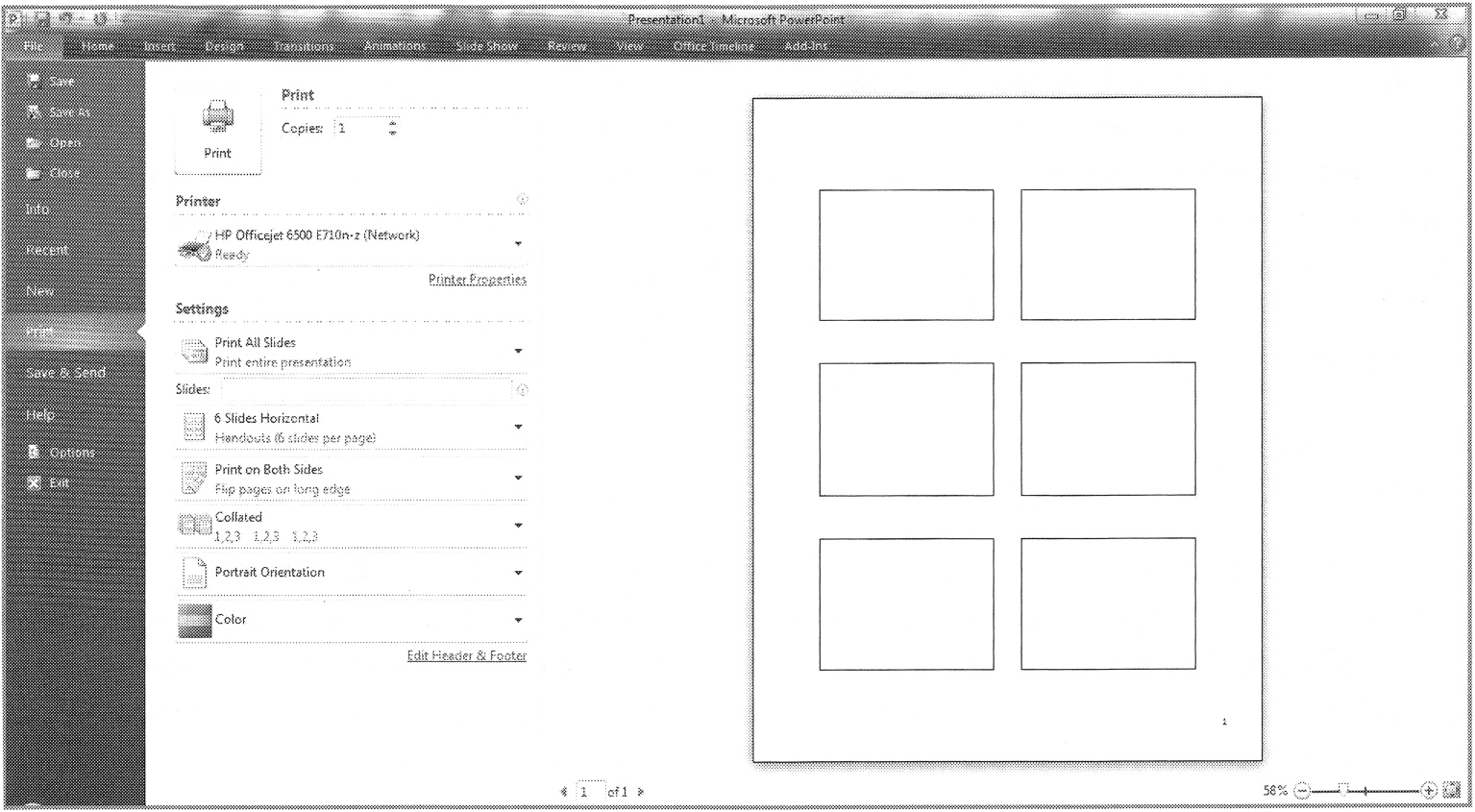Click the zoom slider handle
The image size is (1475, 812).
pos(1344,790)
